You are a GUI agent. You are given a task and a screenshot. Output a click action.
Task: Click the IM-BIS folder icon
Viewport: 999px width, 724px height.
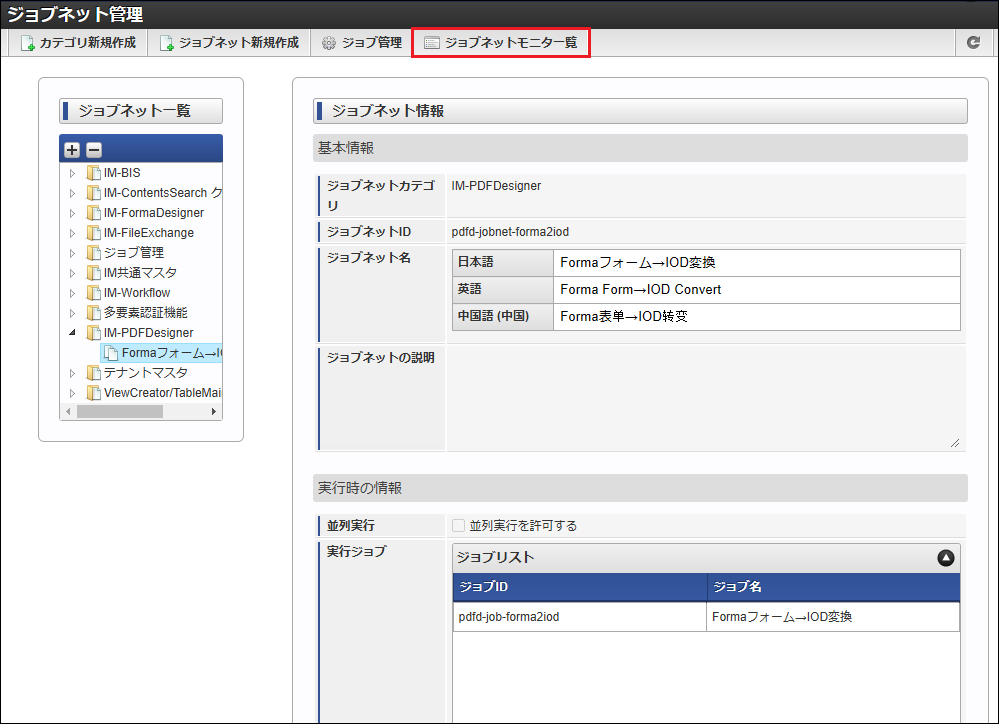pyautogui.click(x=94, y=173)
